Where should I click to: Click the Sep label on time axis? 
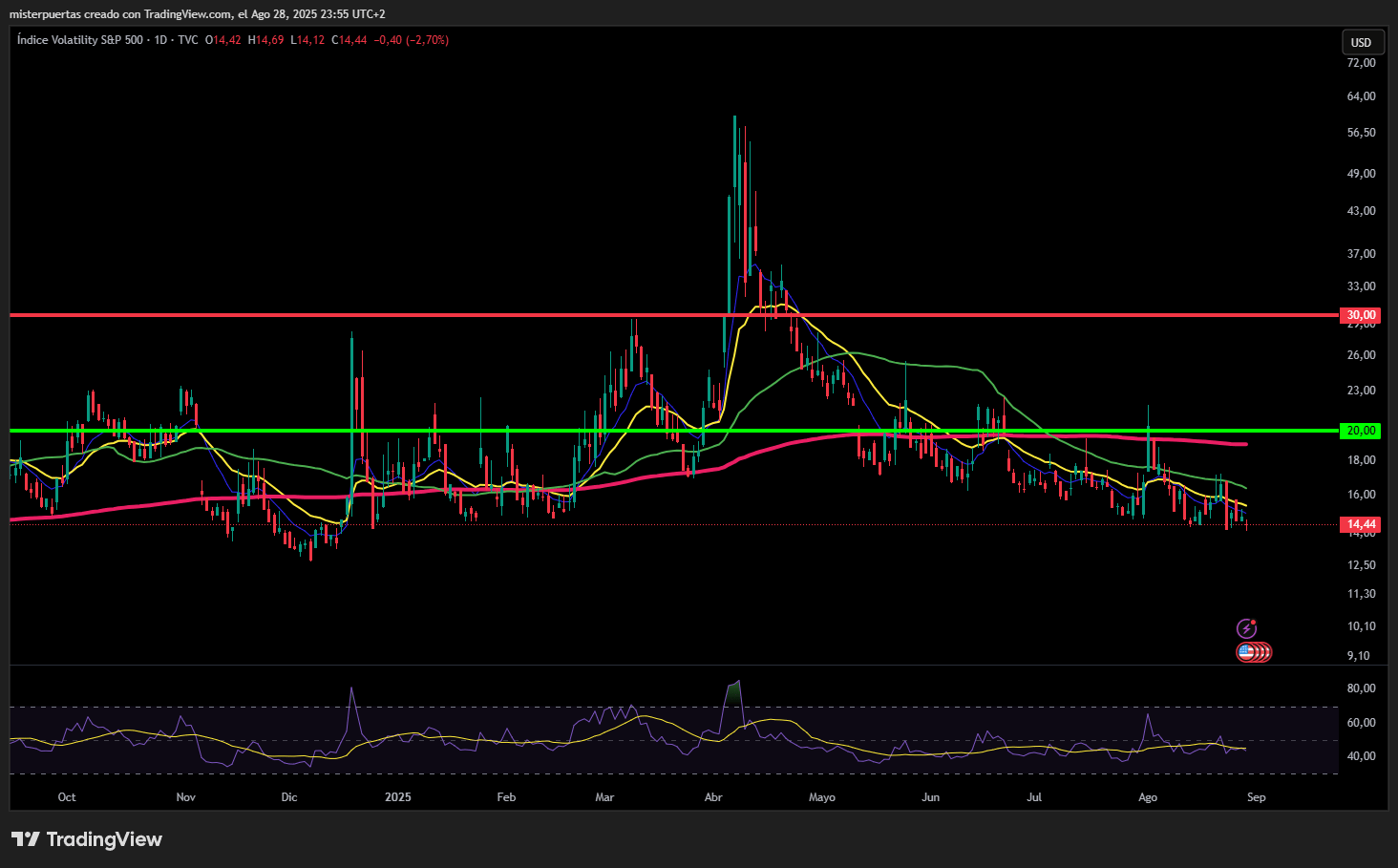[x=1256, y=797]
